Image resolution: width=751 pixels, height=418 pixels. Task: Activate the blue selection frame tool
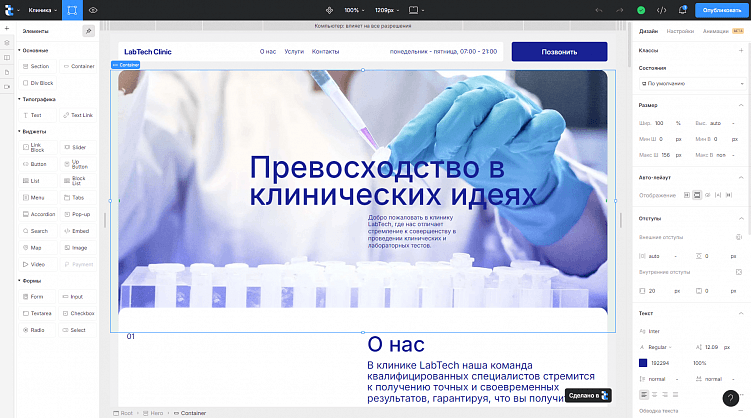coord(72,10)
